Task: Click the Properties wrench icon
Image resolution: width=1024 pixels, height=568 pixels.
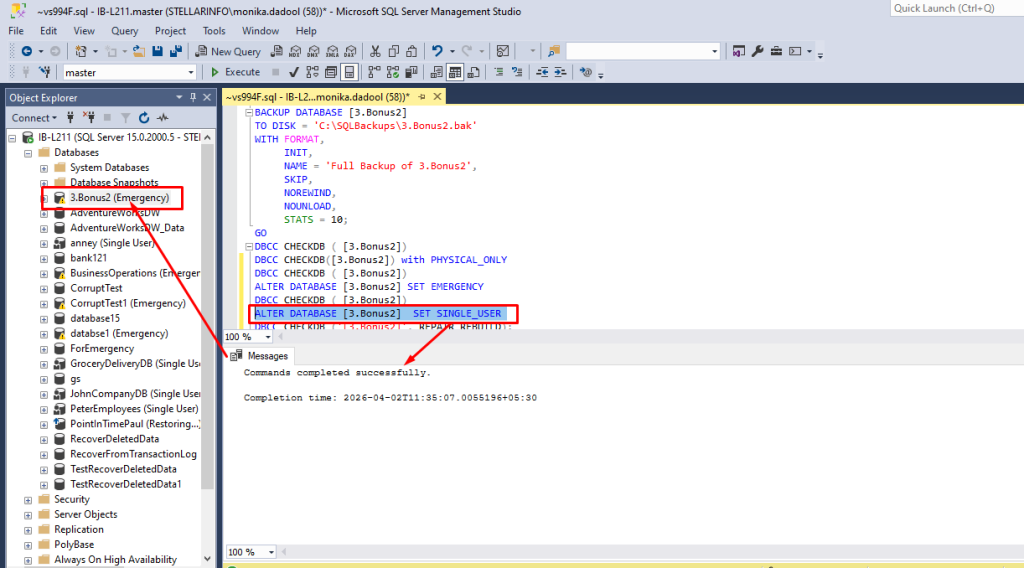Action: 758,52
